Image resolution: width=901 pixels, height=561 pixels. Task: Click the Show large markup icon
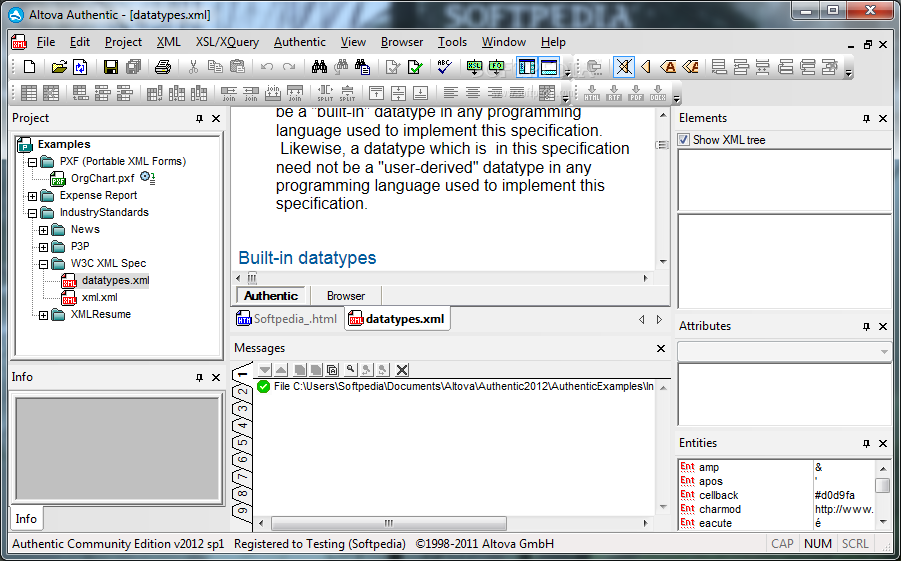click(668, 67)
